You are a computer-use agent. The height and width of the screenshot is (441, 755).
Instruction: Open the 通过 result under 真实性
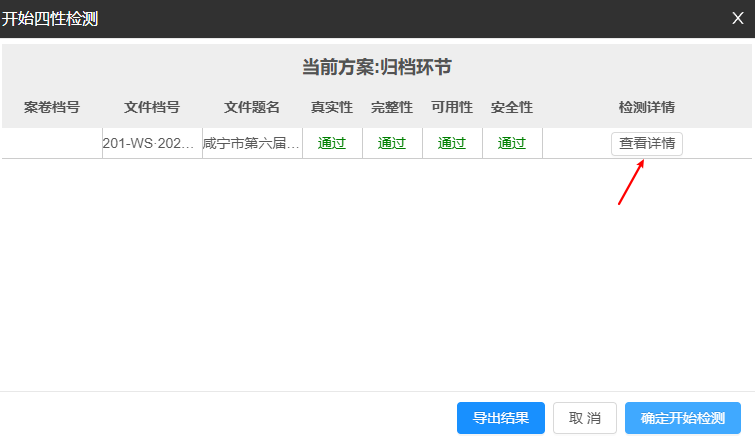point(332,143)
